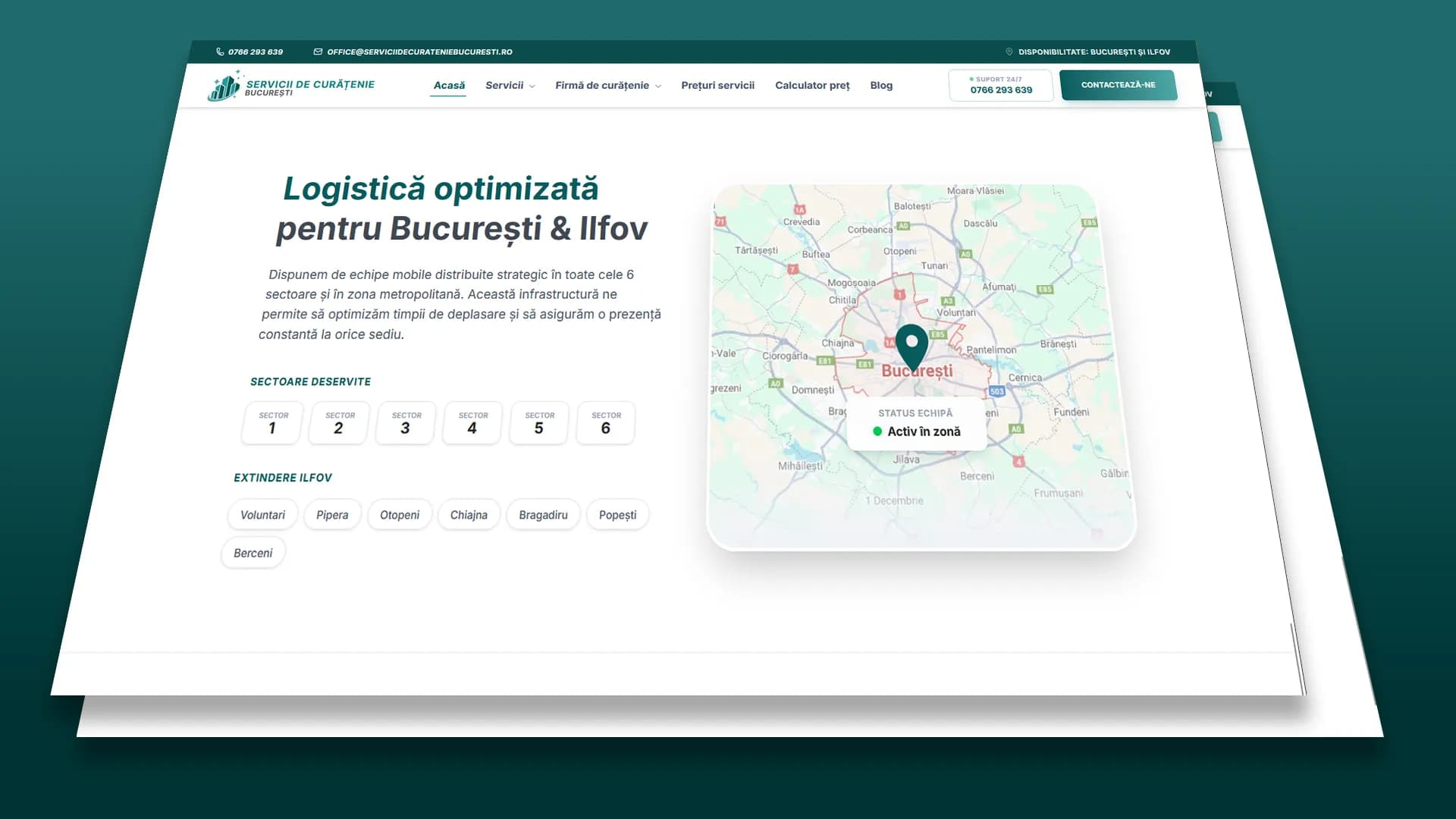
Task: Expand the Firmă de curățenie chevron
Action: pos(658,86)
